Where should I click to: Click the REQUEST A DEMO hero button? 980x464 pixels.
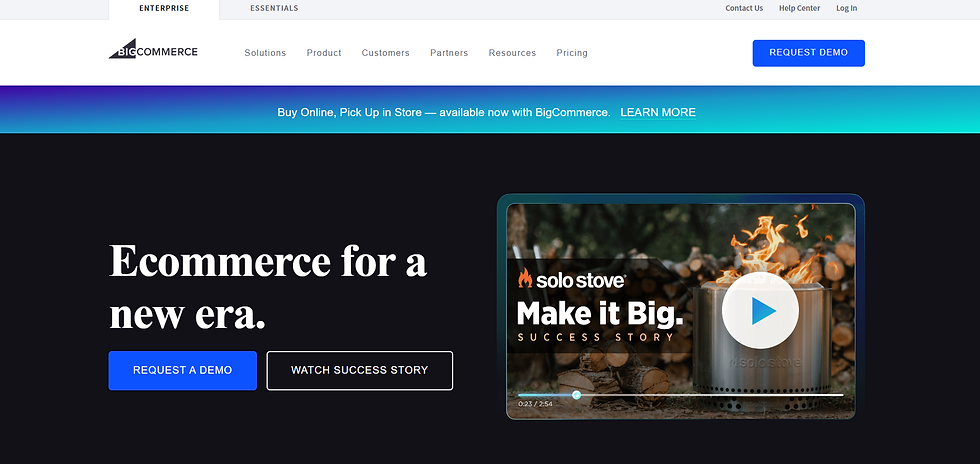tap(182, 370)
